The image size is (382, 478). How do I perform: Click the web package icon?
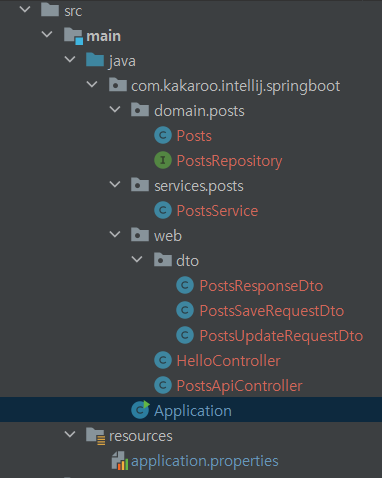coord(140,235)
